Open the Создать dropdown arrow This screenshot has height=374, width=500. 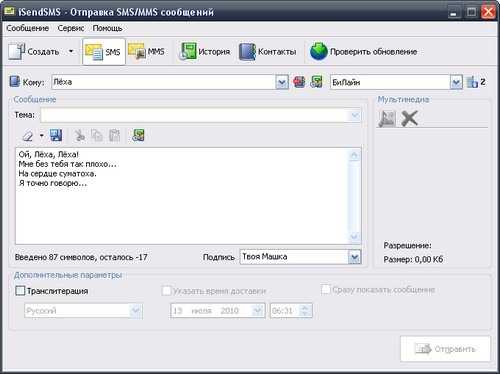point(71,51)
